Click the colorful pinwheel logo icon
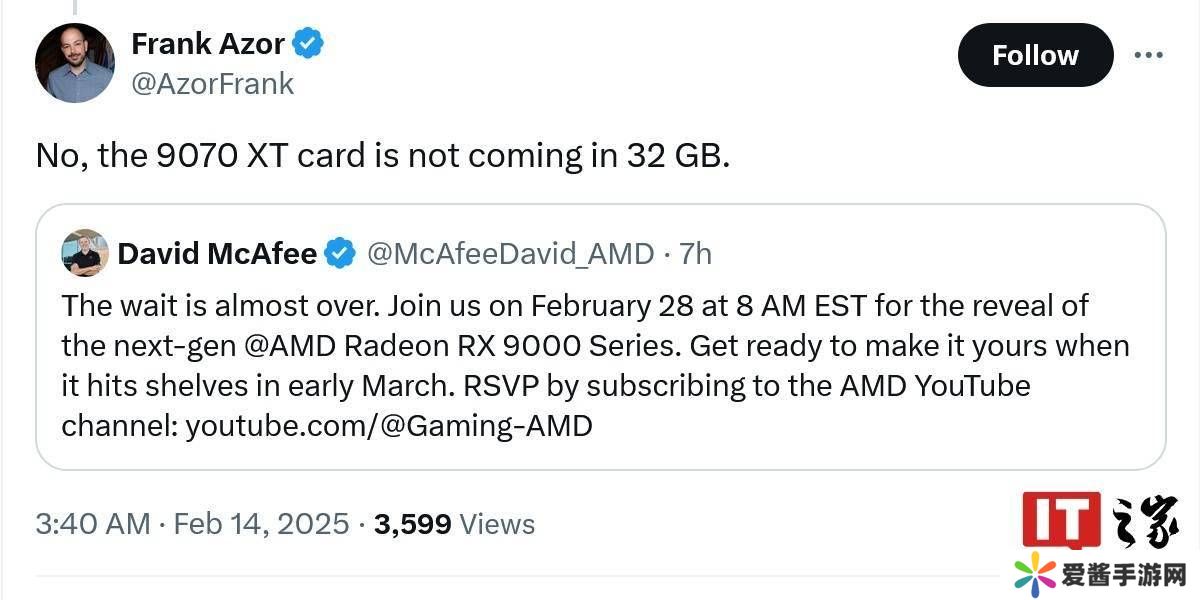The width and height of the screenshot is (1200, 600). point(1034,574)
